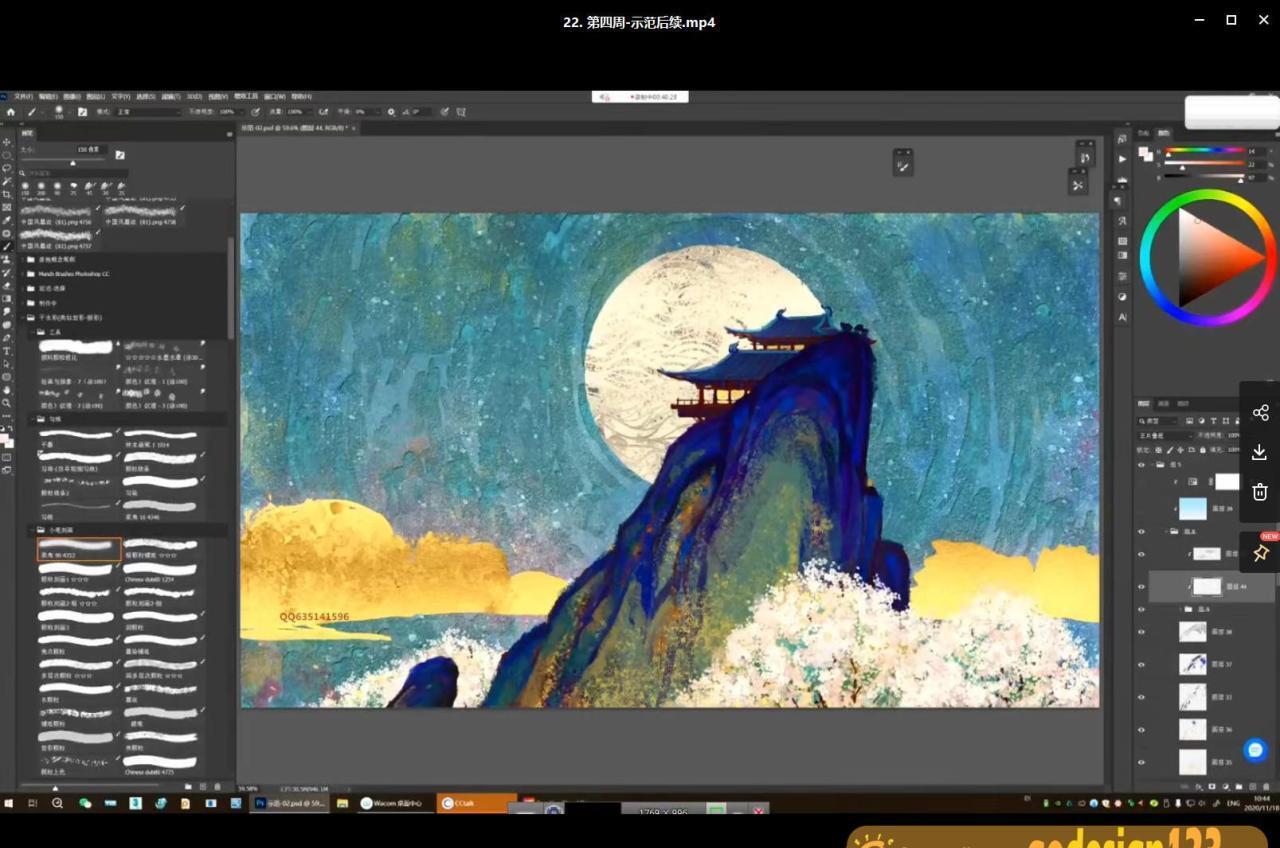Select the Pen tool
The height and width of the screenshot is (848, 1280).
pyautogui.click(x=7, y=338)
